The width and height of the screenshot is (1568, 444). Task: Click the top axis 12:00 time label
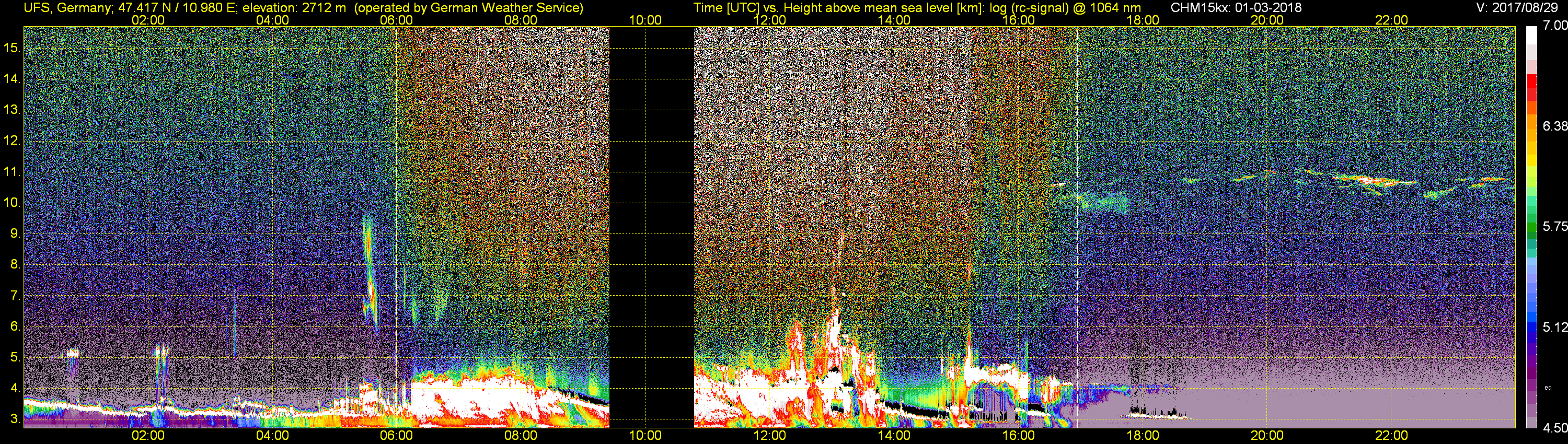pos(769,20)
